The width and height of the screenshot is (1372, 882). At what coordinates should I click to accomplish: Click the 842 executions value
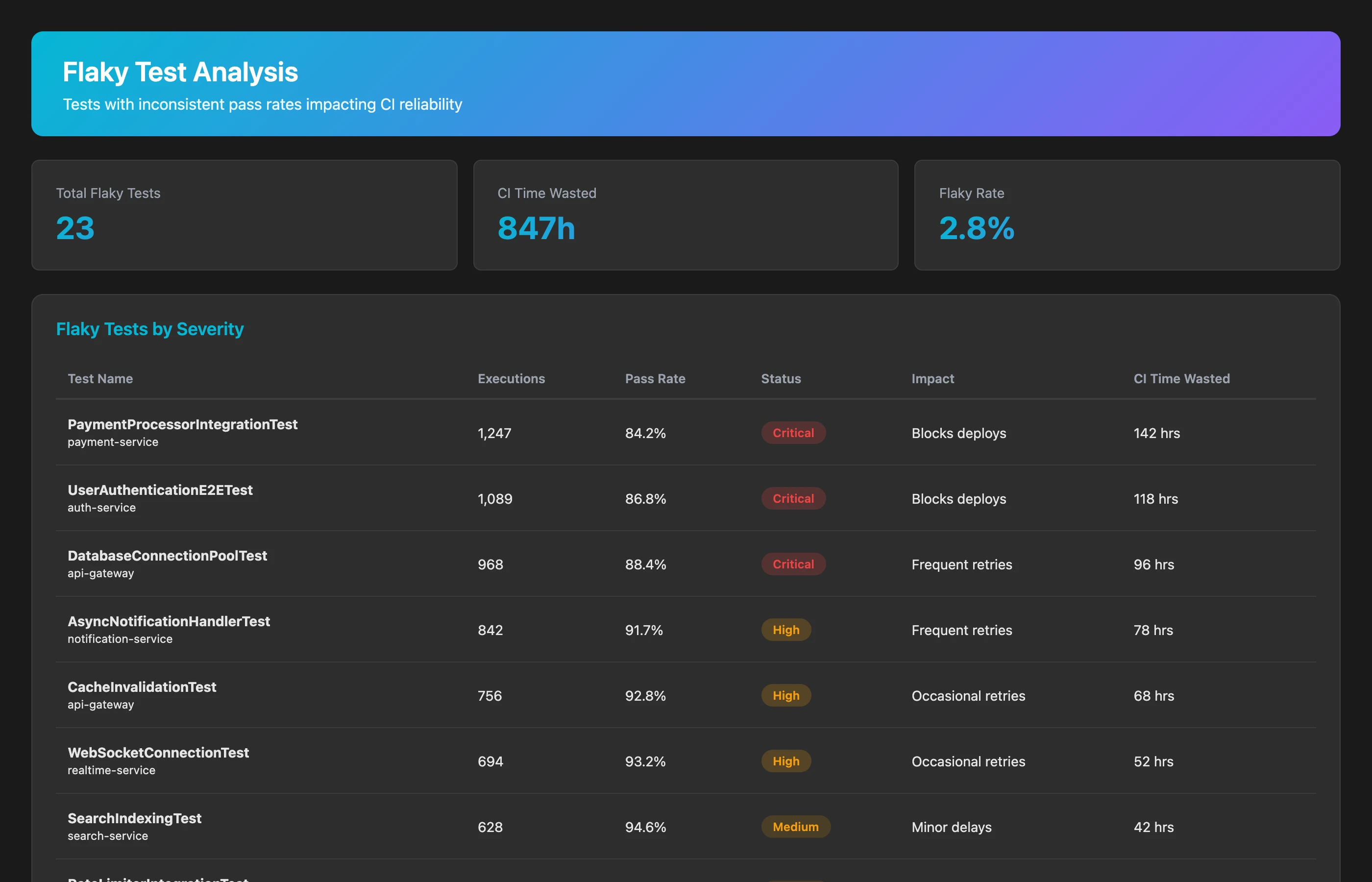pos(491,630)
